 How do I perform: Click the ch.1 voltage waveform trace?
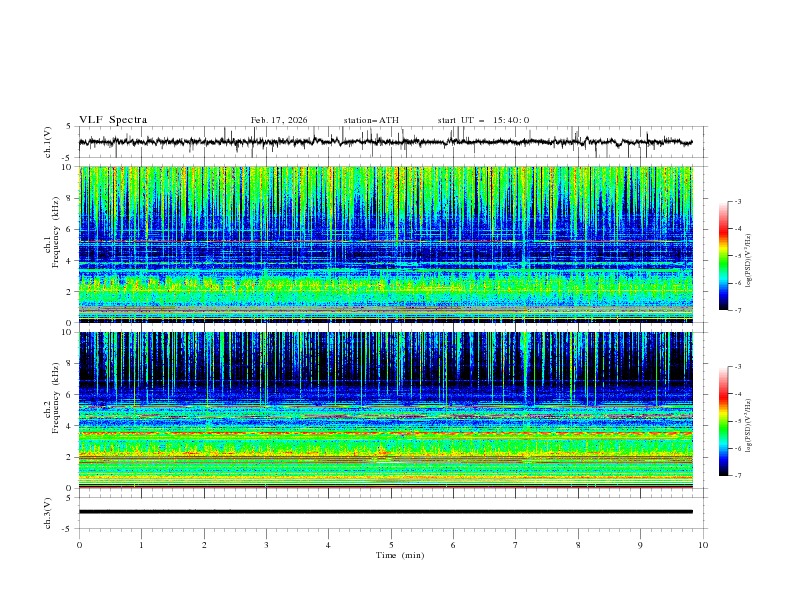[x=385, y=142]
